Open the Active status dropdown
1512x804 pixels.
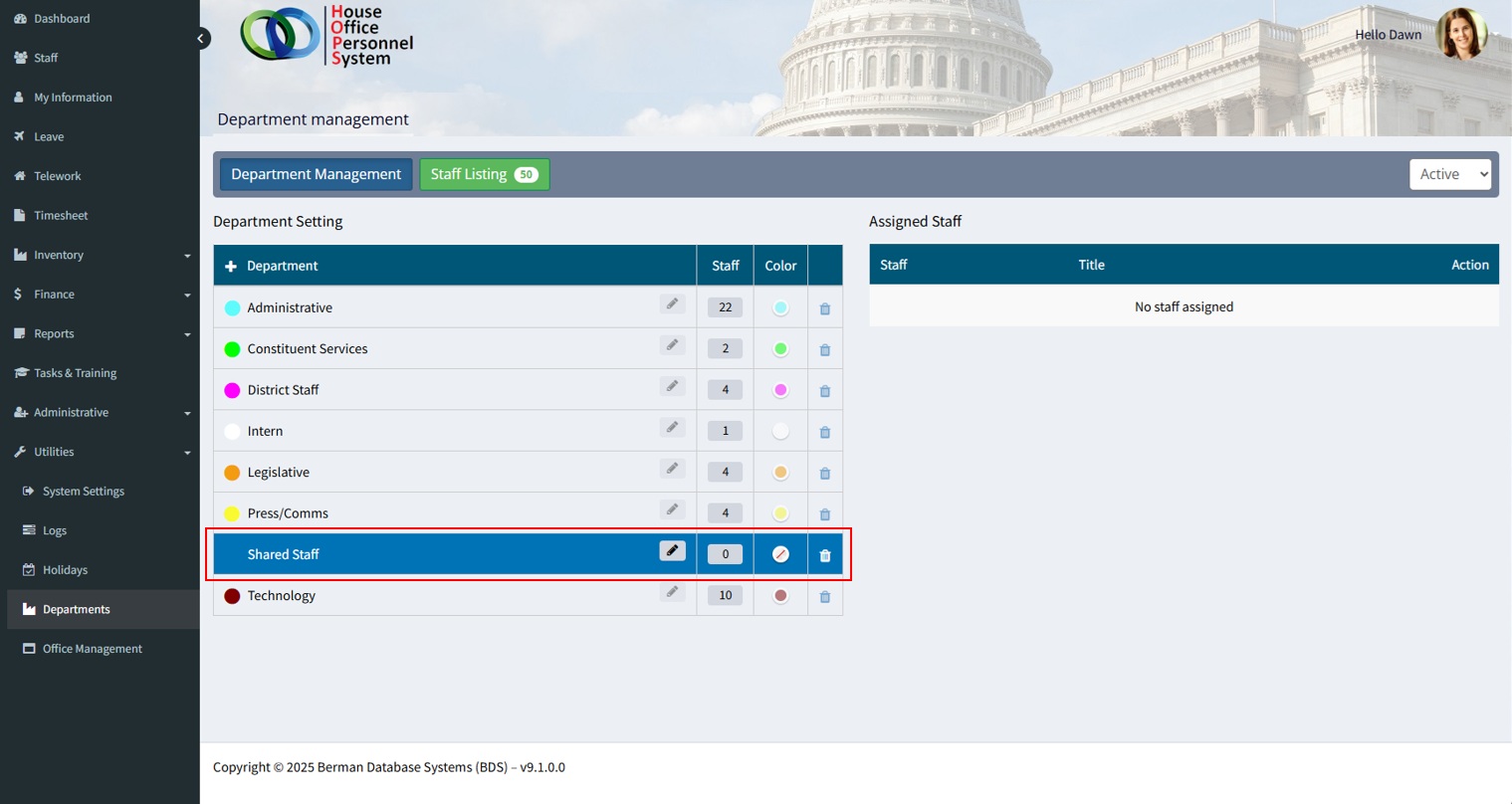coord(1449,174)
